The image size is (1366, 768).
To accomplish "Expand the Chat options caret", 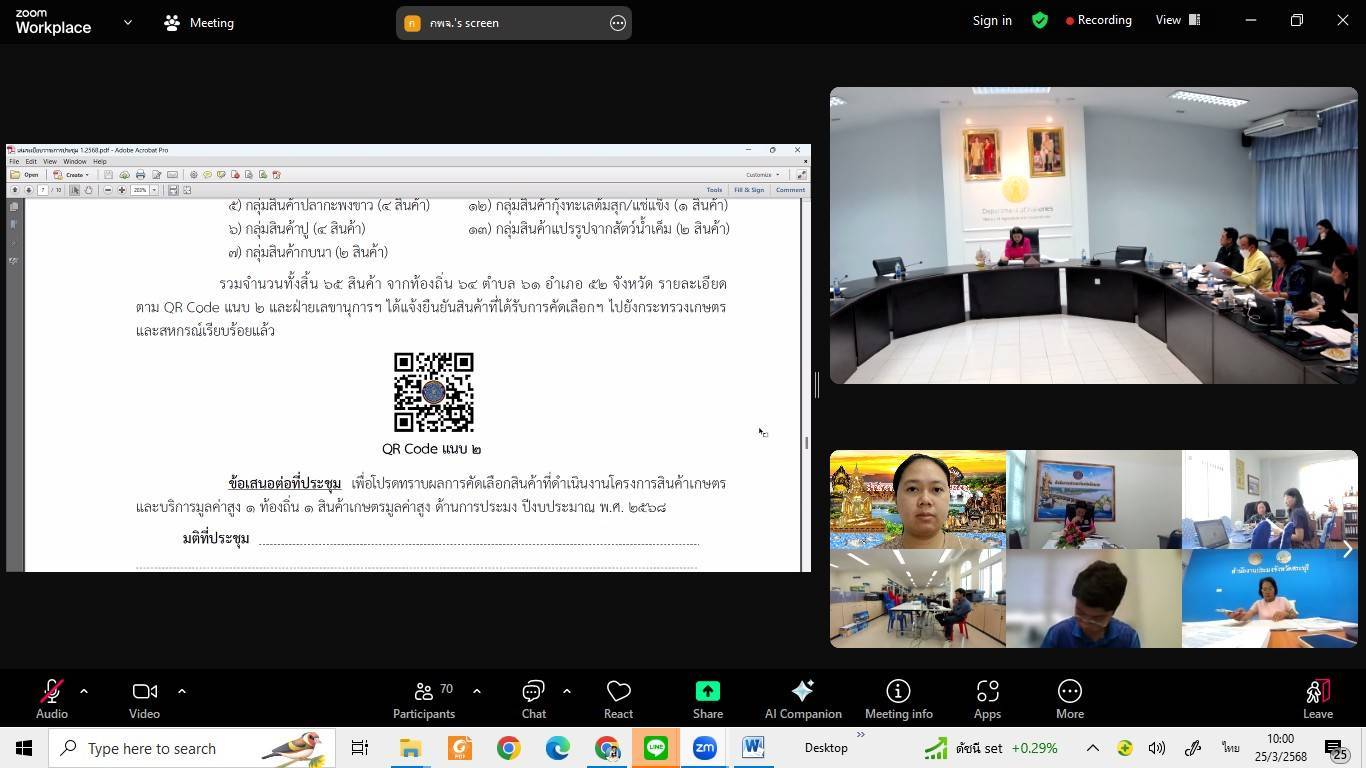I will click(566, 691).
